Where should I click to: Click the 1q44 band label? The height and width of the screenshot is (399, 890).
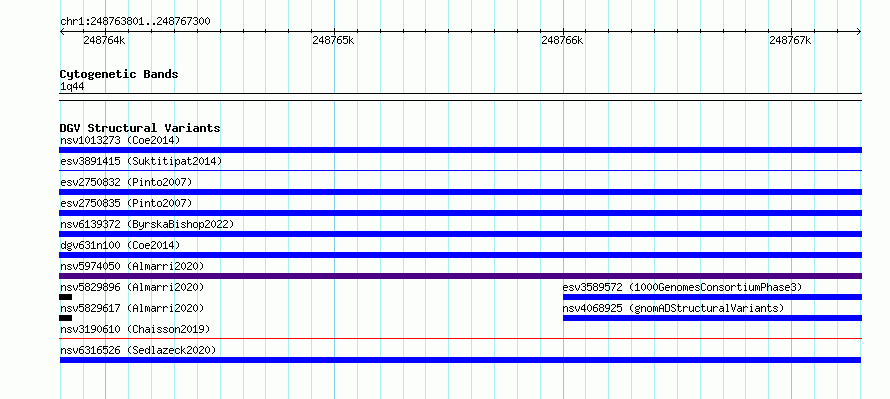click(x=72, y=86)
